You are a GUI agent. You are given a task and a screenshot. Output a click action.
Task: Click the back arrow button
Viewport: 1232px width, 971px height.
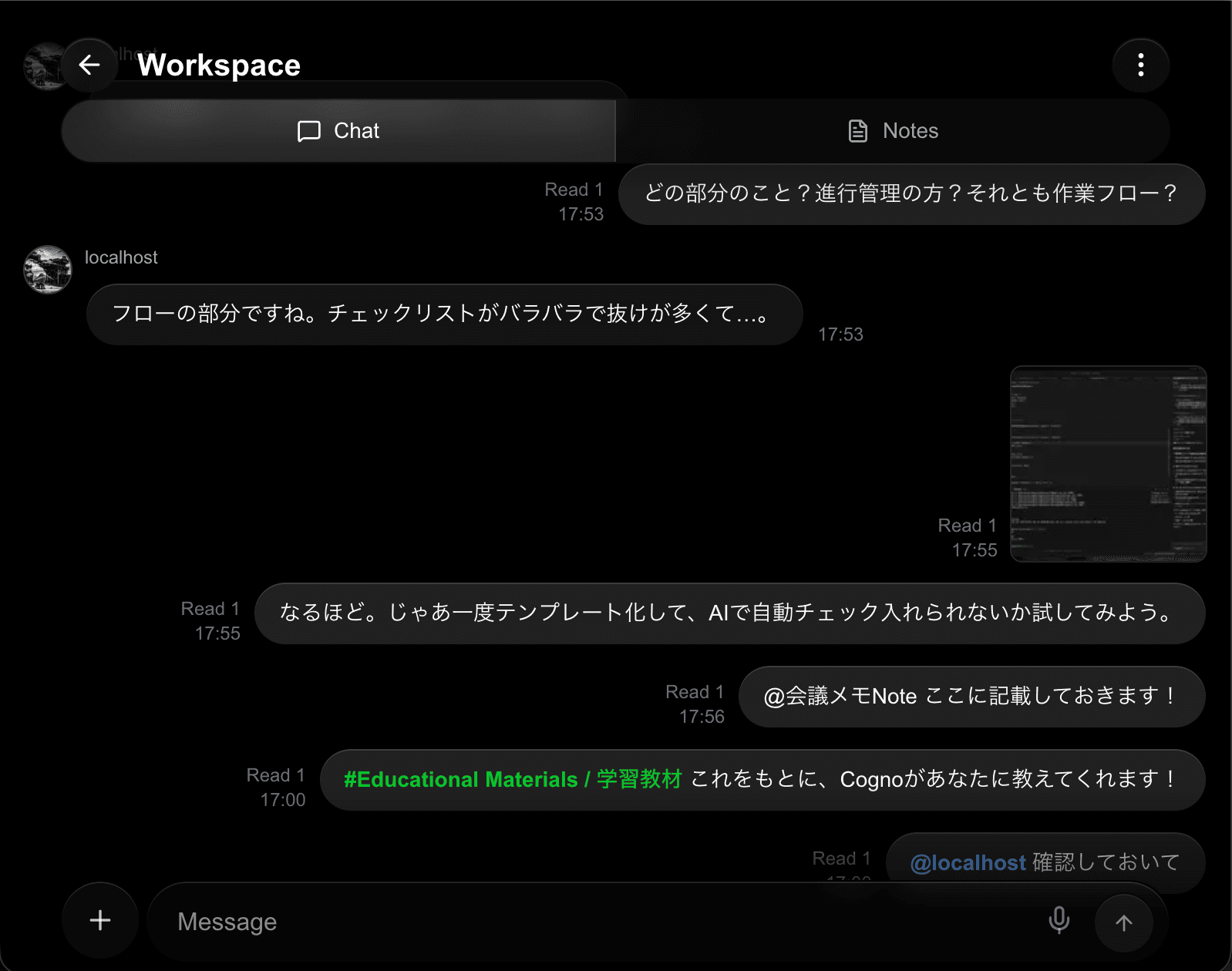coord(89,66)
